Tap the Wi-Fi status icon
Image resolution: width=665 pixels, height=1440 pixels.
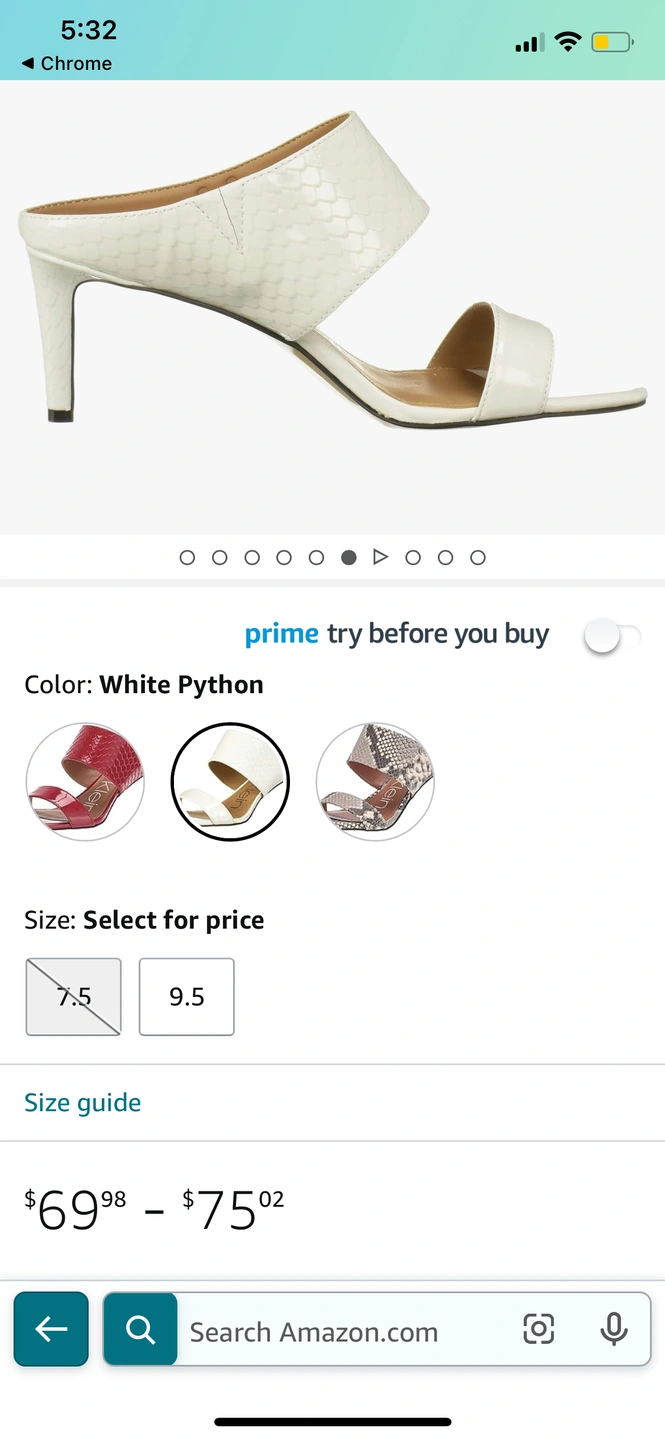click(568, 42)
